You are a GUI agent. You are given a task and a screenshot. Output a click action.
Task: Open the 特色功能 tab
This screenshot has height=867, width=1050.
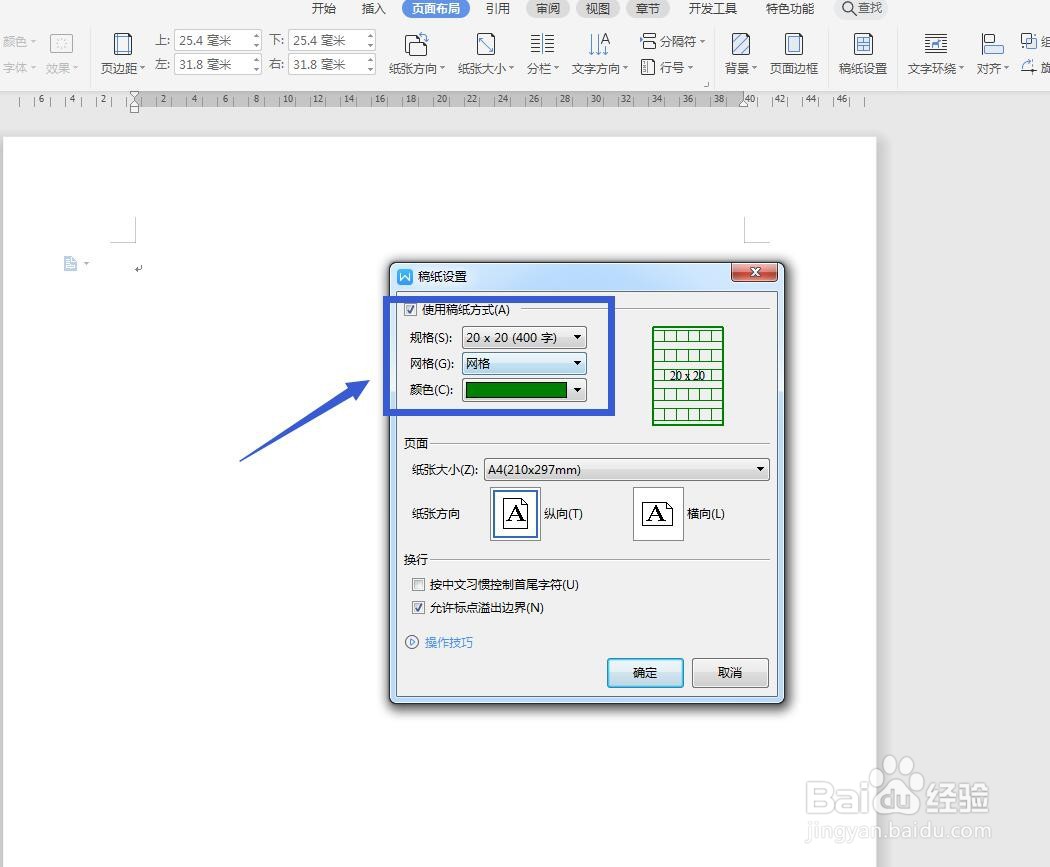[790, 8]
